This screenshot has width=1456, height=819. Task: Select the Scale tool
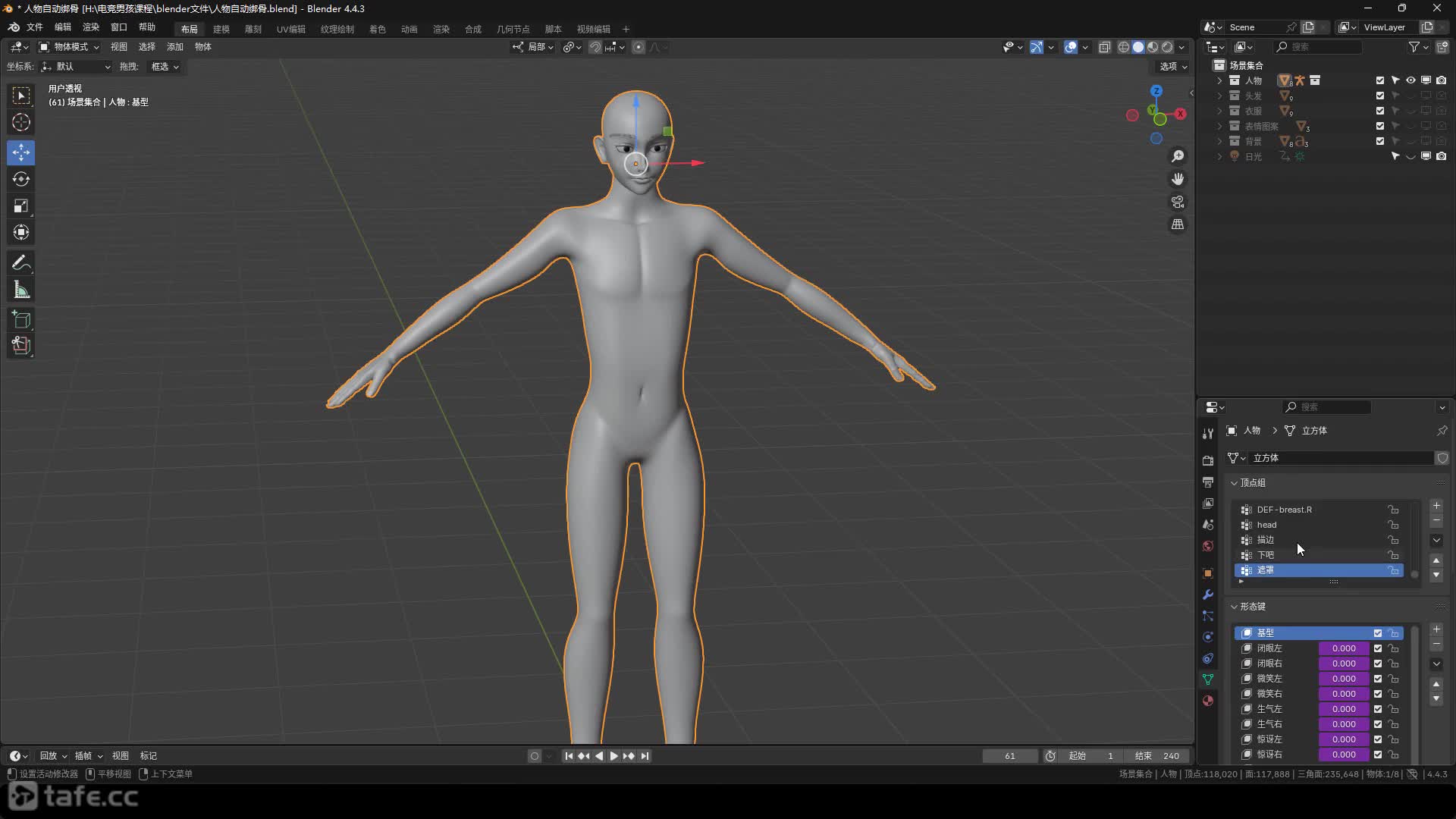point(21,206)
